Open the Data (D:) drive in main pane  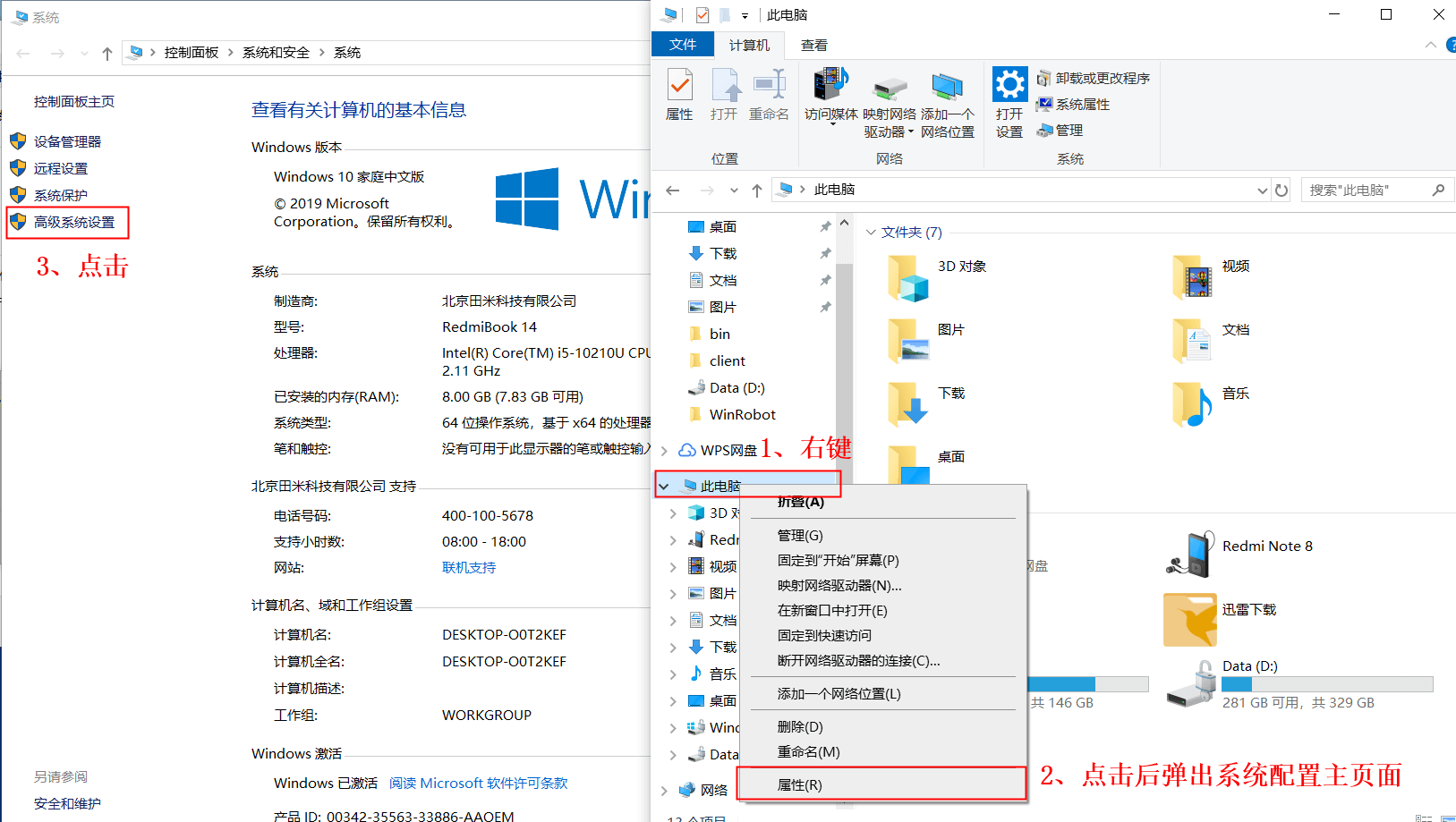point(1299,685)
